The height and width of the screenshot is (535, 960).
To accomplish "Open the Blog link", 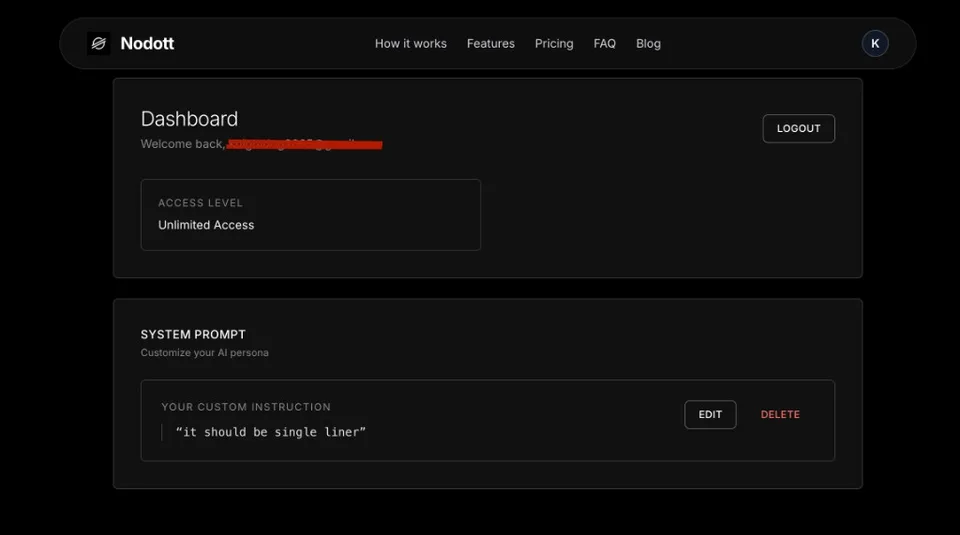I will pyautogui.click(x=648, y=43).
